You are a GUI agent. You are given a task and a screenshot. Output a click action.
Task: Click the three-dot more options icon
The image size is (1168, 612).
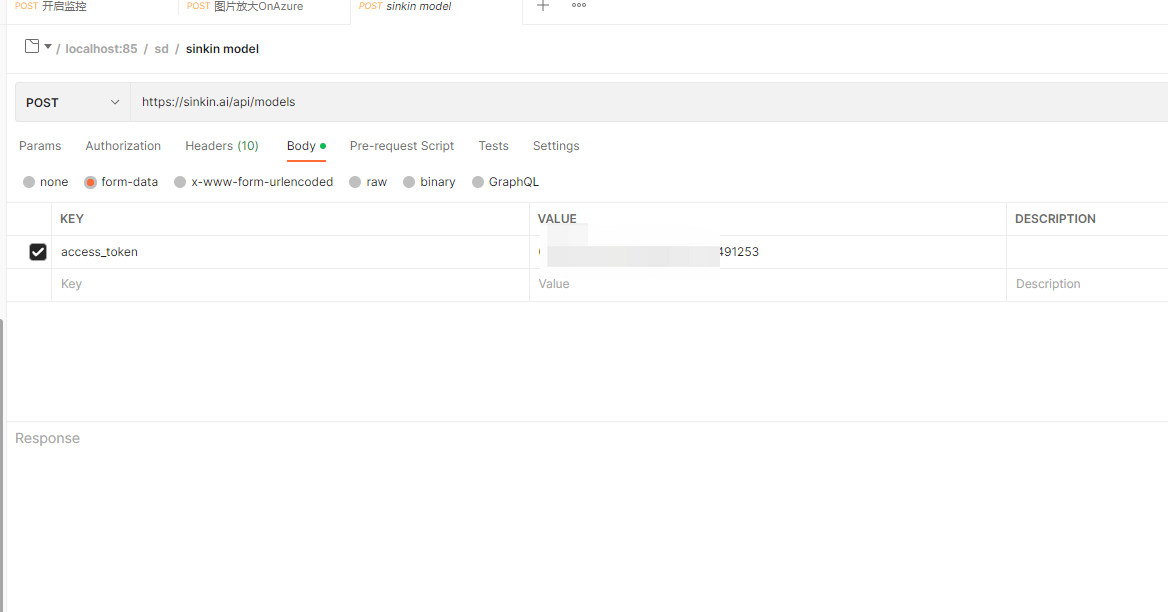pos(578,6)
